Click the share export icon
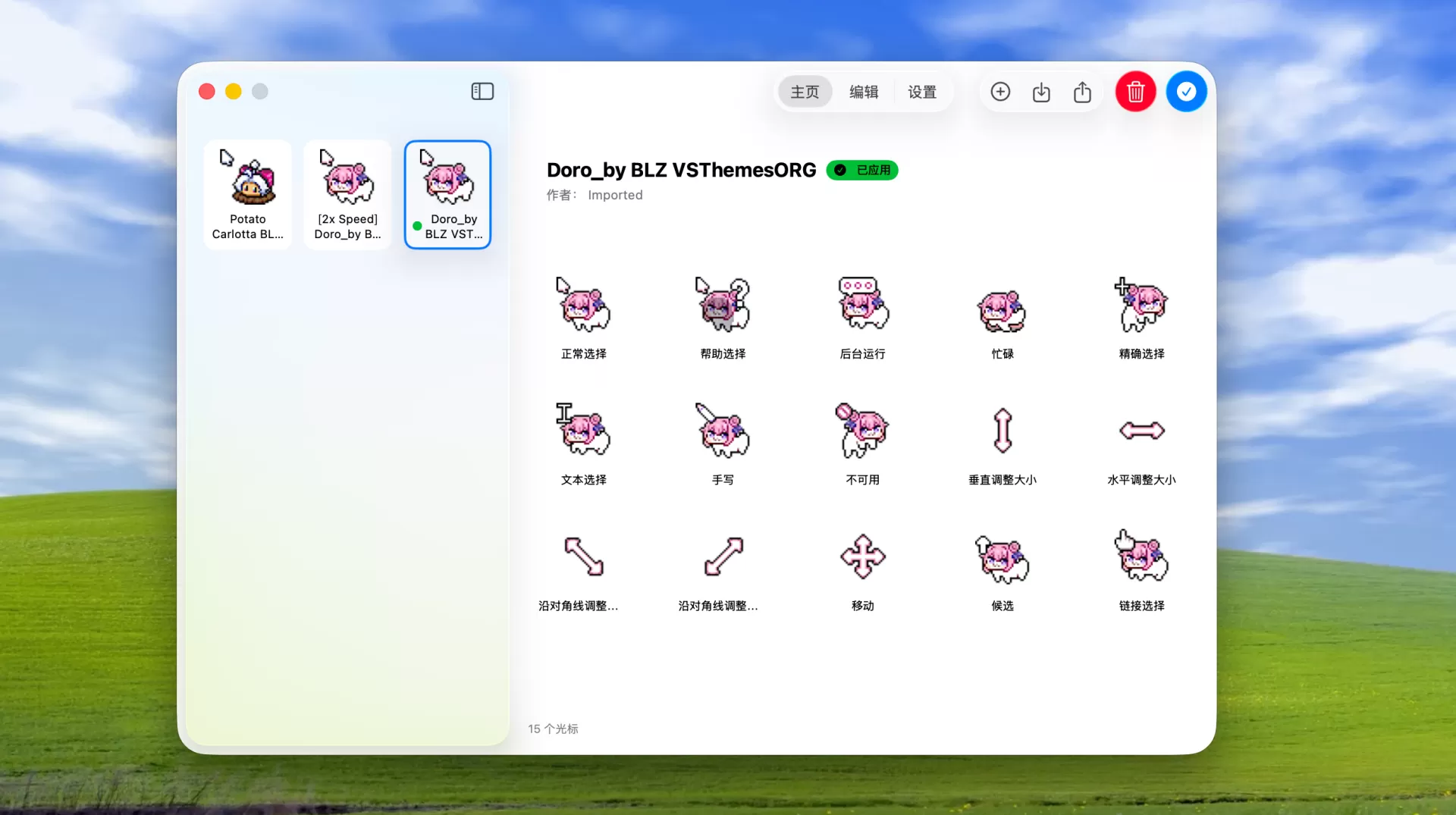Screen dimensions: 1456x815 (x=1082, y=92)
